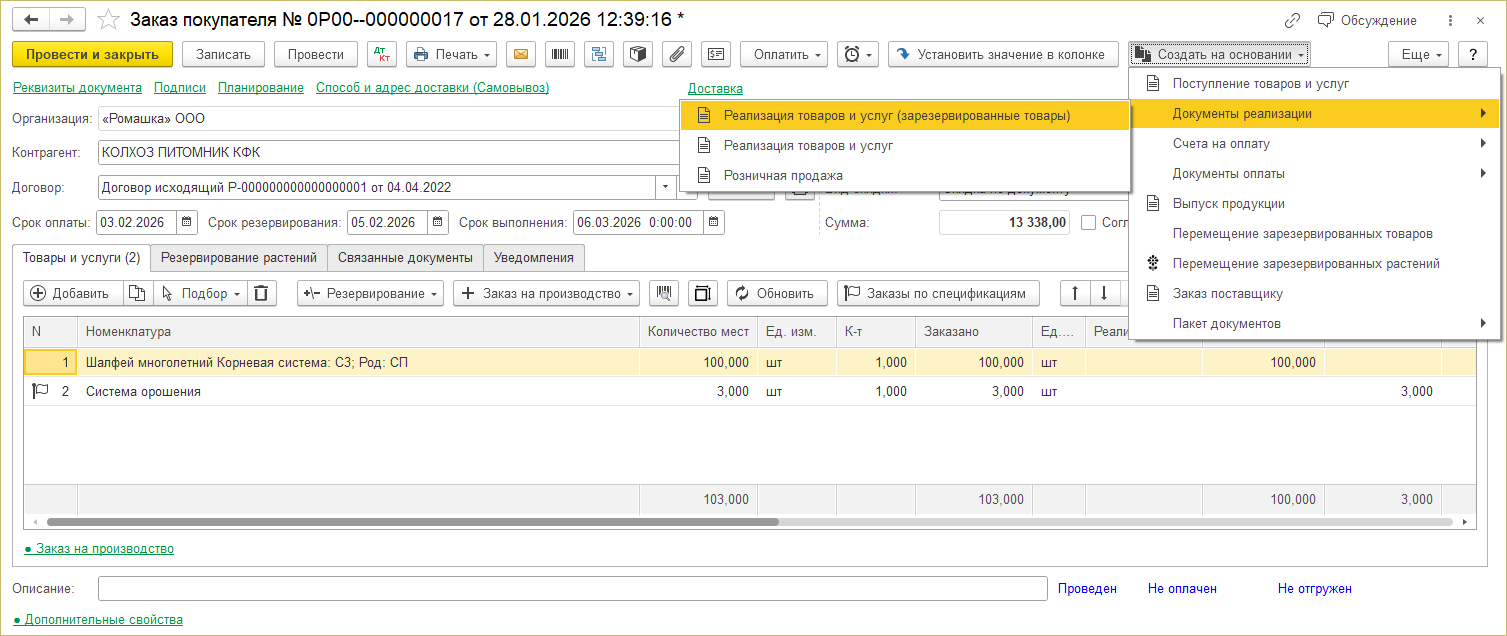
Task: Open calendar for Срок оплаты date
Action: click(186, 222)
